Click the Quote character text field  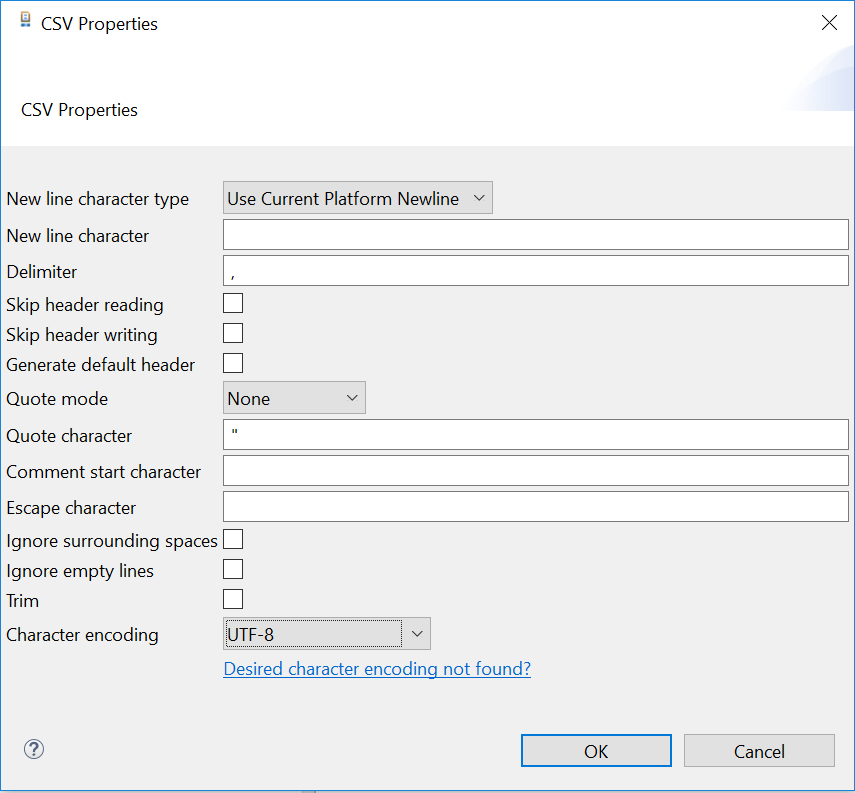pos(535,435)
